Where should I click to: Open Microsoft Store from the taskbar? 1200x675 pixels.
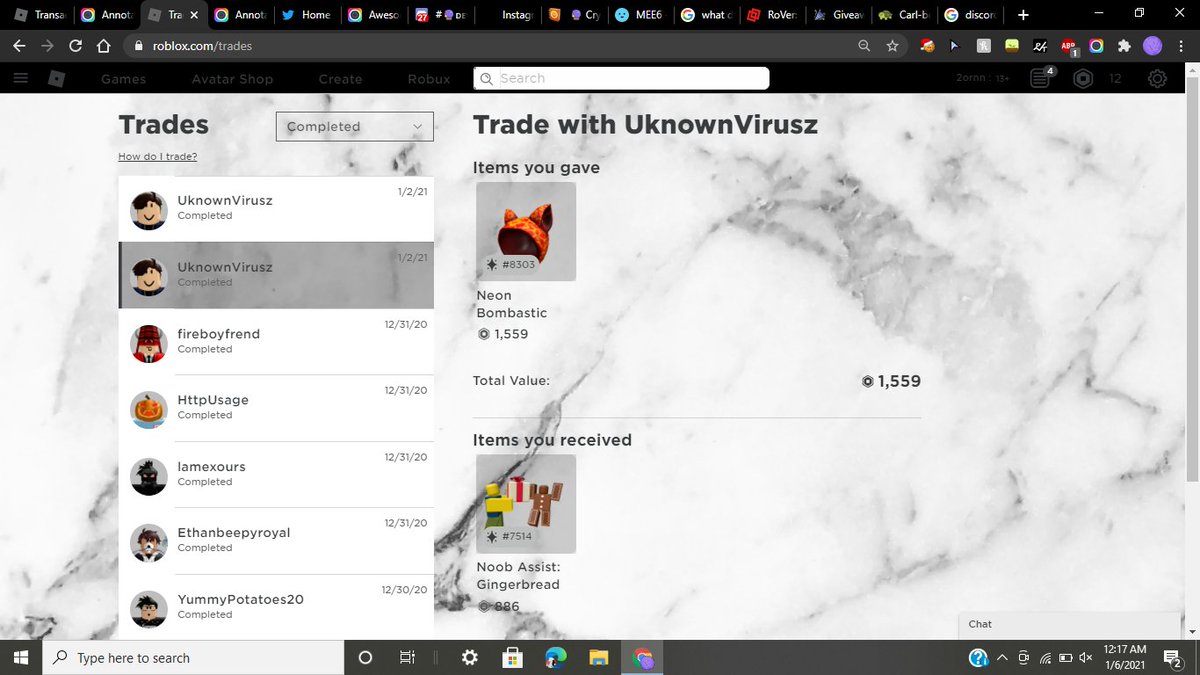pyautogui.click(x=512, y=657)
